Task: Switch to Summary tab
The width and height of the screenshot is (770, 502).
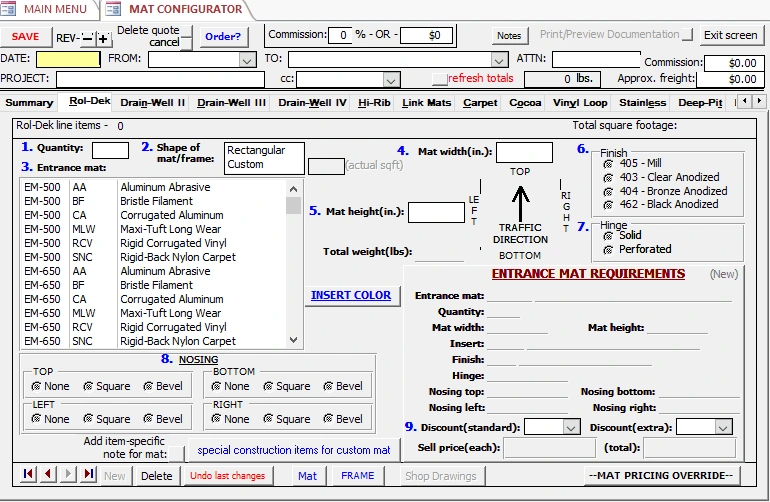Action: pyautogui.click(x=29, y=103)
